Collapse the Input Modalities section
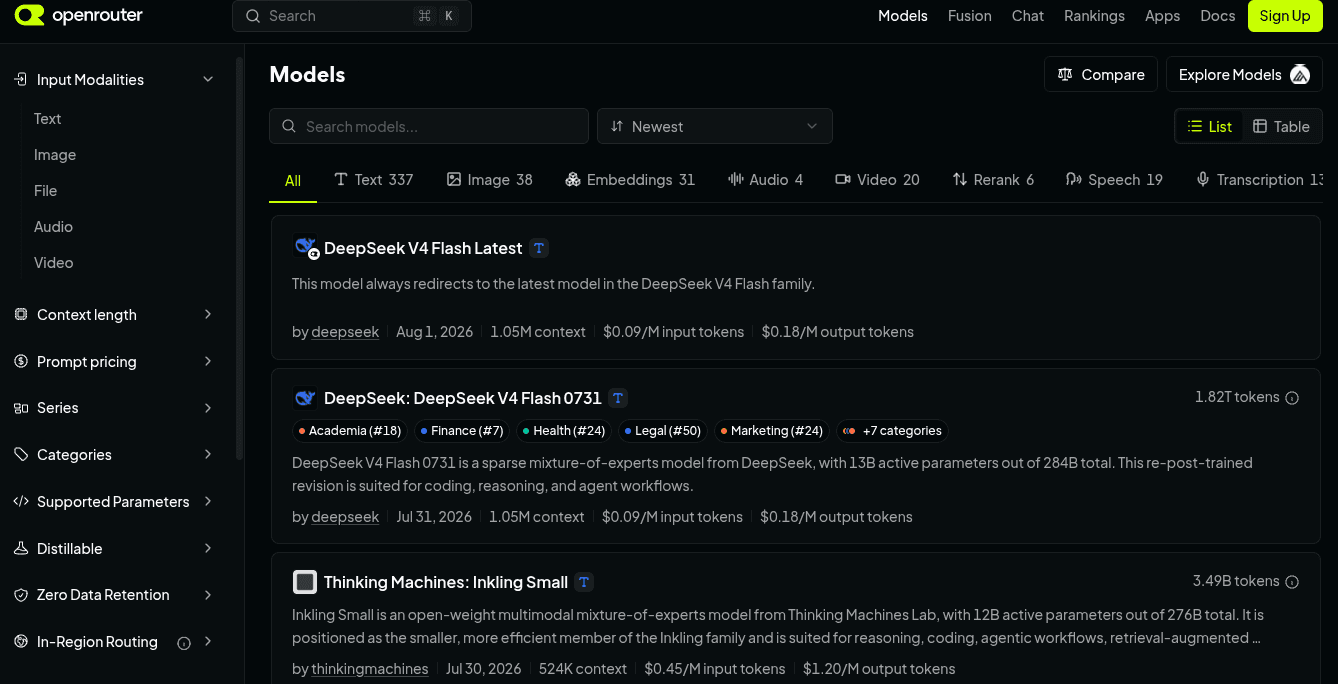Image resolution: width=1338 pixels, height=684 pixels. point(208,79)
